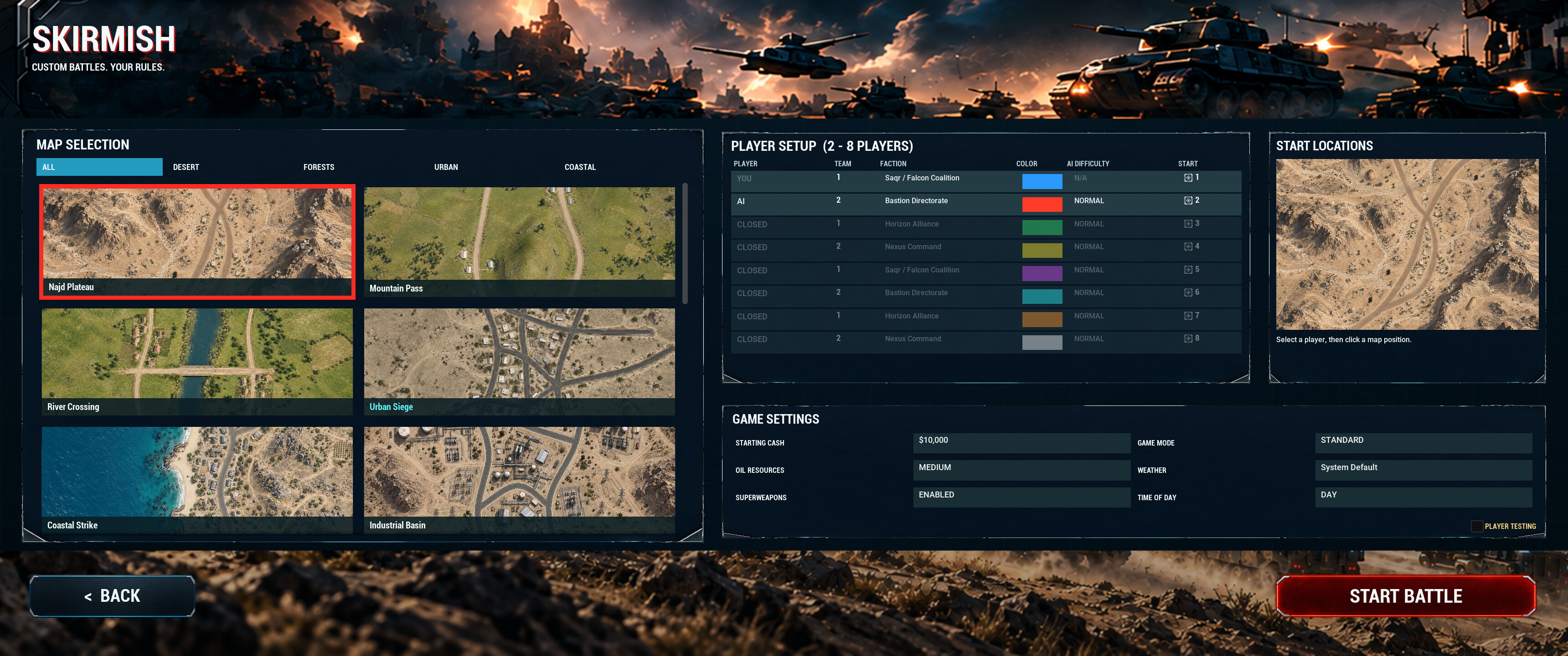Click team number 2 for AI player
Viewport: 1568px width, 656px height.
(x=838, y=200)
